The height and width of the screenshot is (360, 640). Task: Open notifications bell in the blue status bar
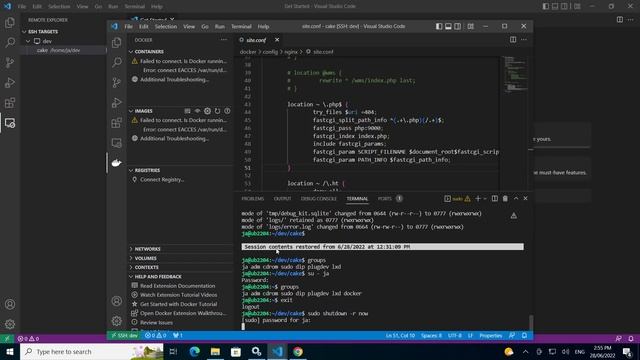(x=524, y=336)
